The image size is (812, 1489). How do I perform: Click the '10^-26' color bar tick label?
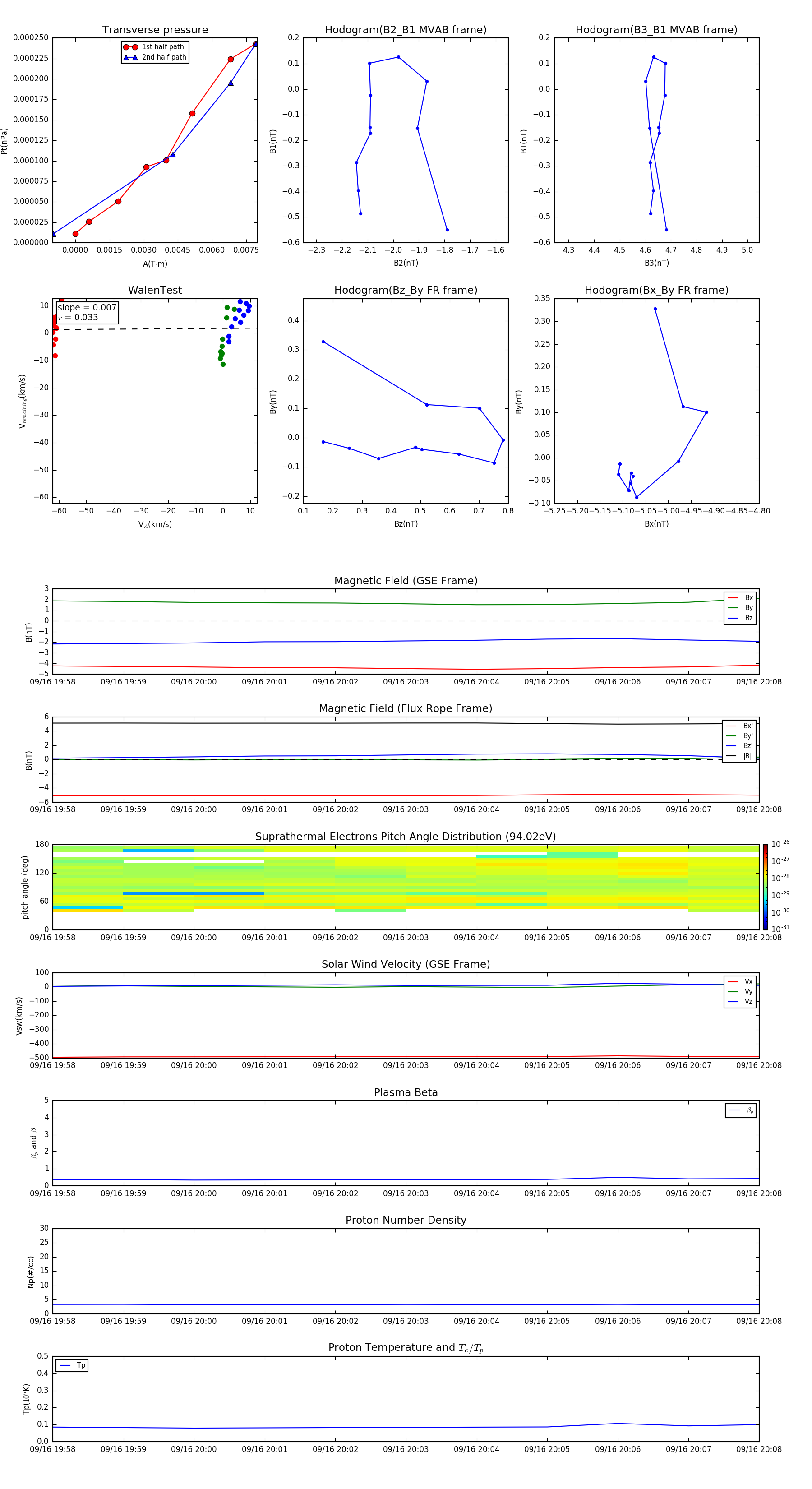tap(780, 844)
